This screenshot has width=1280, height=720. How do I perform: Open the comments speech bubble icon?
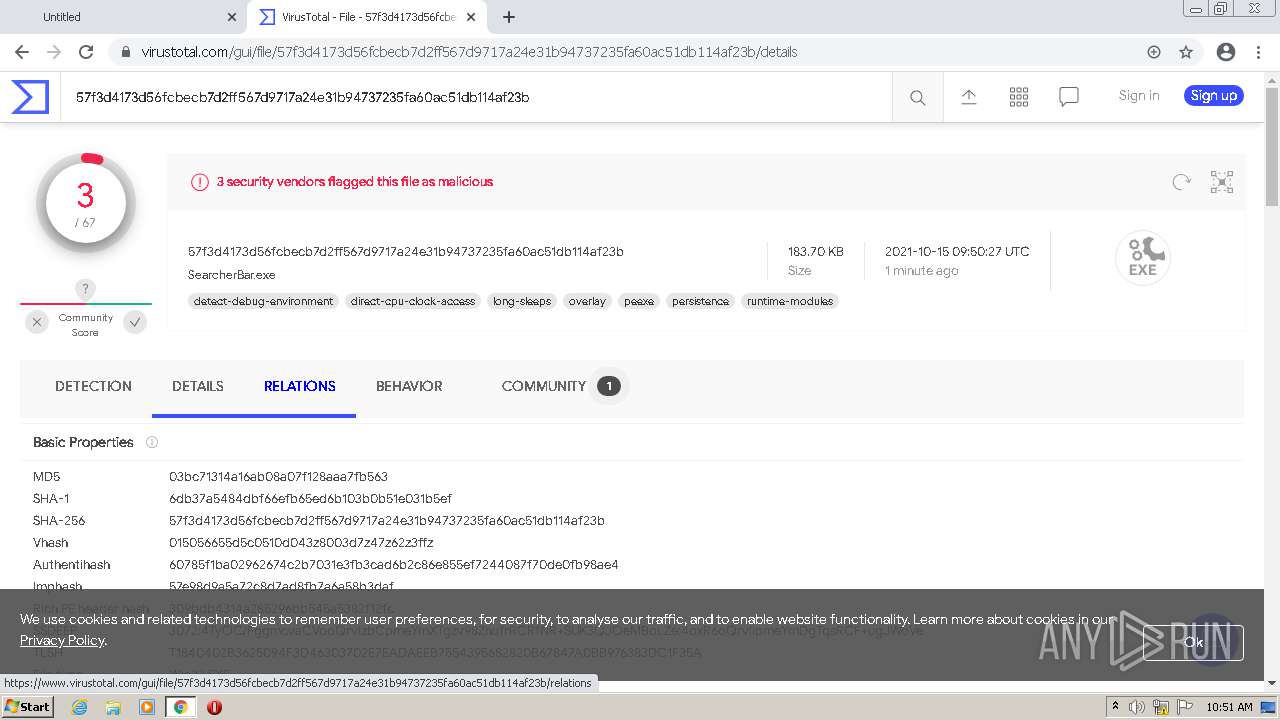pos(1069,97)
